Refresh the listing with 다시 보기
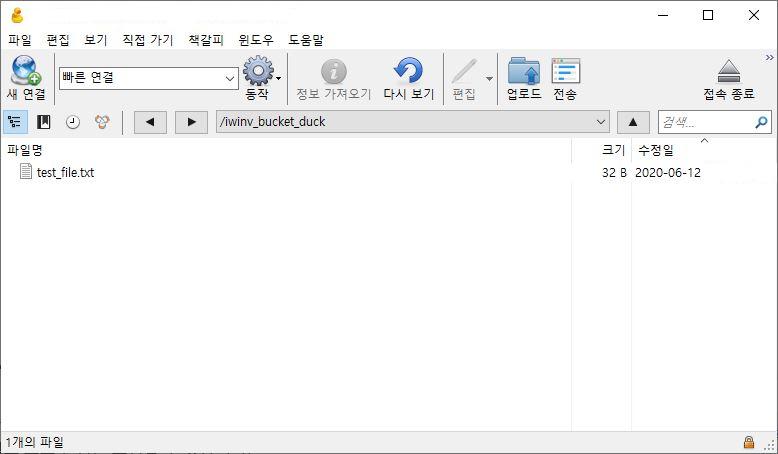This screenshot has width=778, height=454. 409,78
